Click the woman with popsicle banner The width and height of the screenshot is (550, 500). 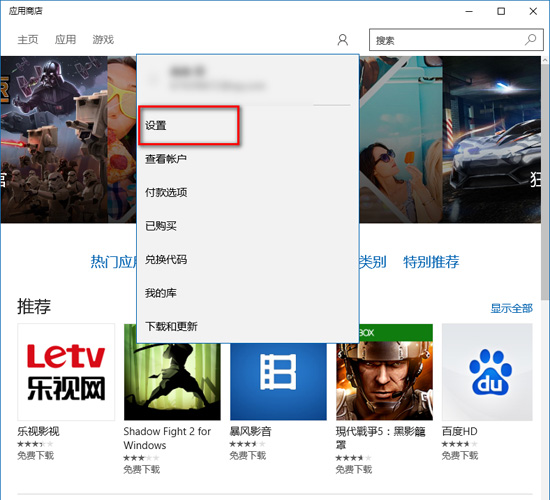tap(401, 139)
